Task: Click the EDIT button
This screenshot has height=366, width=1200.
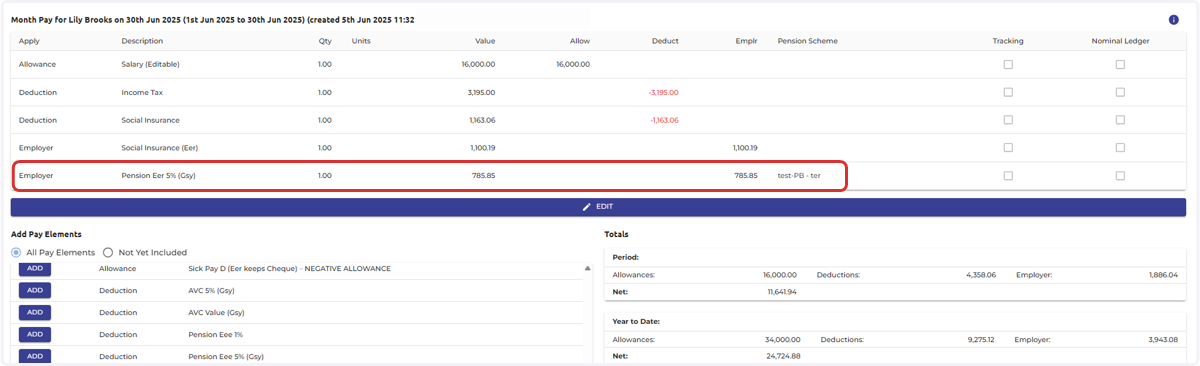Action: (x=598, y=207)
